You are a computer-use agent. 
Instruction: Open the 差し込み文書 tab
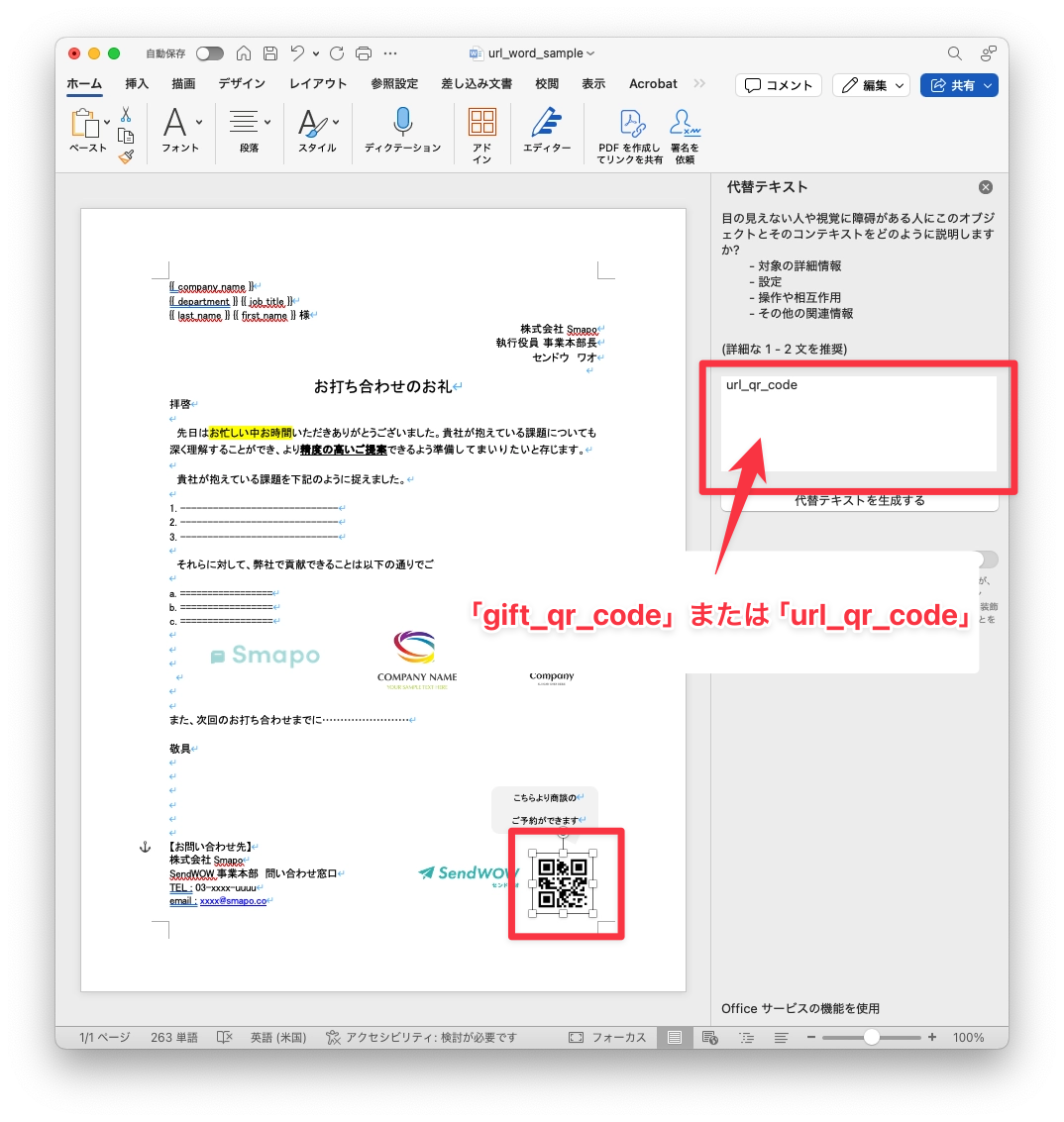pos(477,84)
